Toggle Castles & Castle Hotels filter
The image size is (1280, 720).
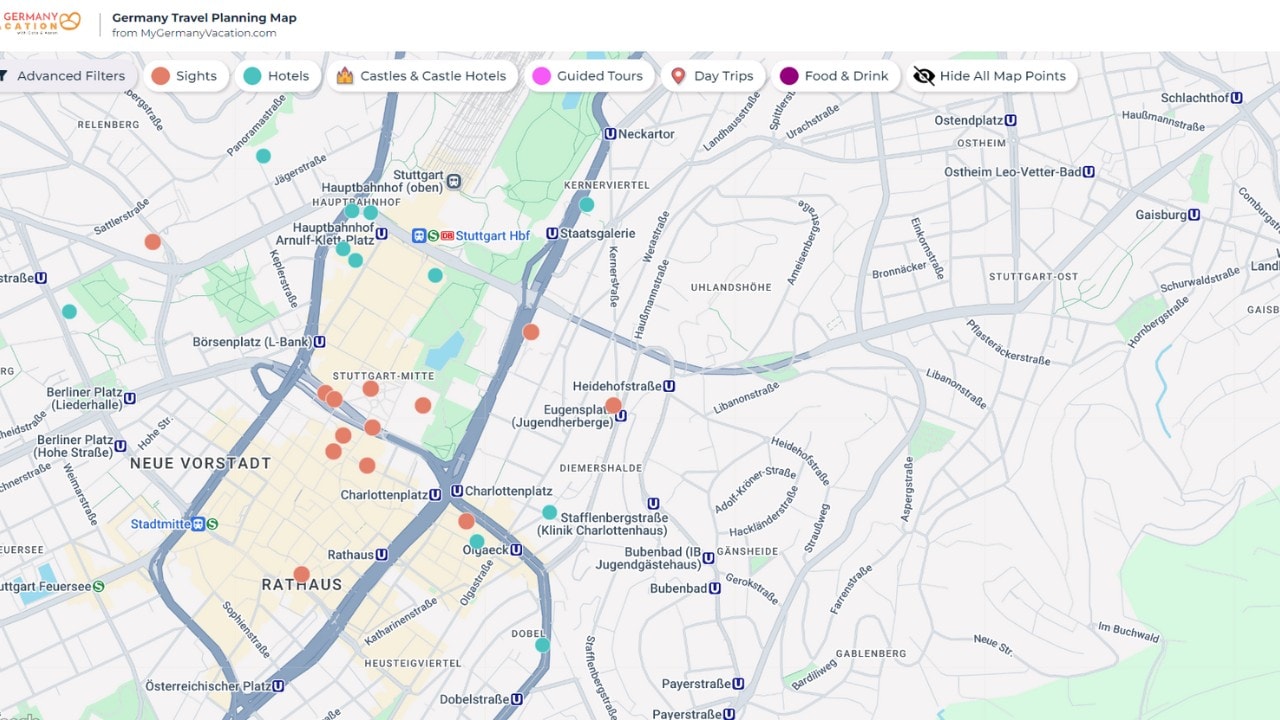(x=421, y=76)
